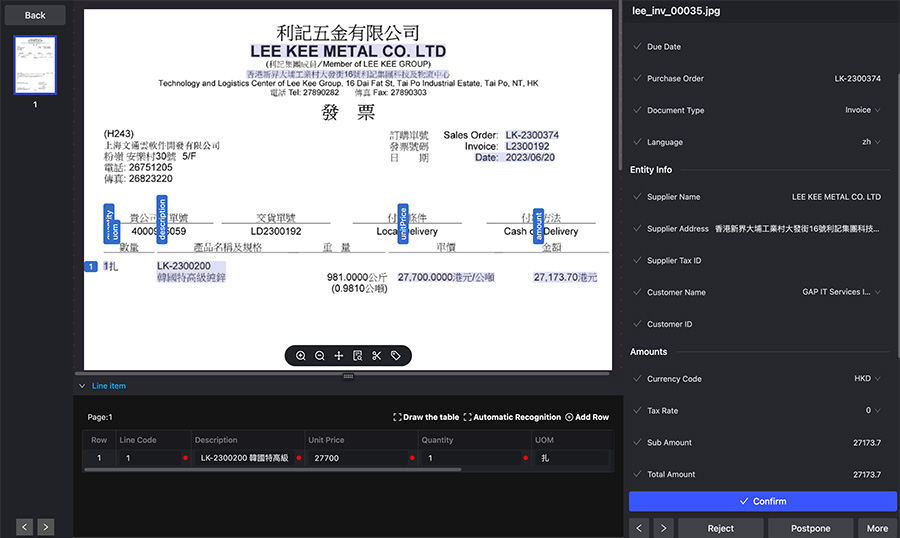Toggle the Supplier Address checkmark
Image resolution: width=900 pixels, height=538 pixels.
pyautogui.click(x=637, y=229)
